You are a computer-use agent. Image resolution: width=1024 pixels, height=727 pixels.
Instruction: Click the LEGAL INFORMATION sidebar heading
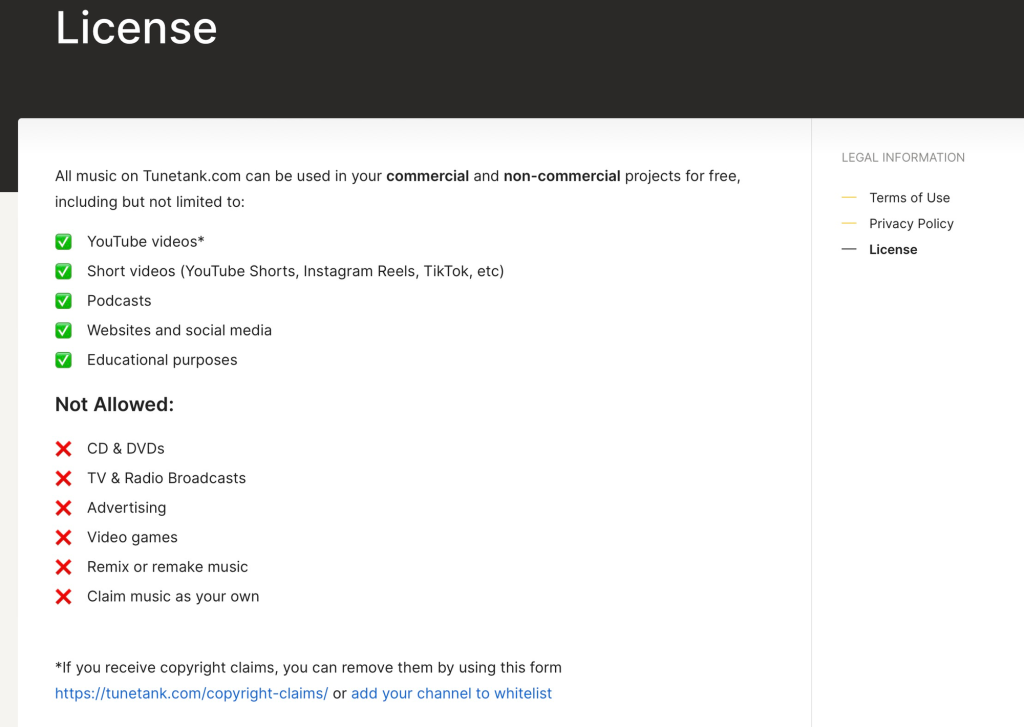(x=903, y=158)
